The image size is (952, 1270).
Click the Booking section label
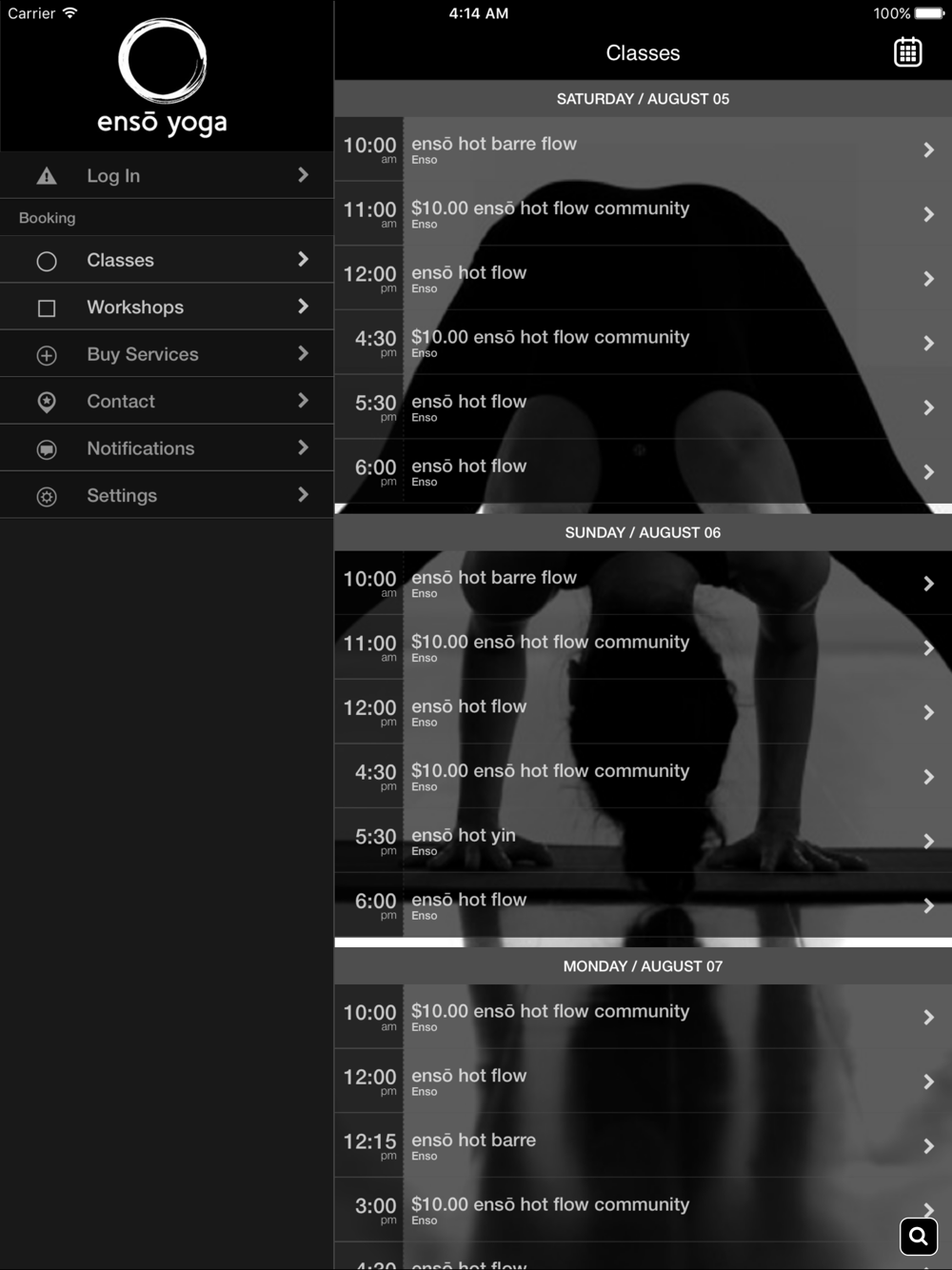pyautogui.click(x=47, y=218)
